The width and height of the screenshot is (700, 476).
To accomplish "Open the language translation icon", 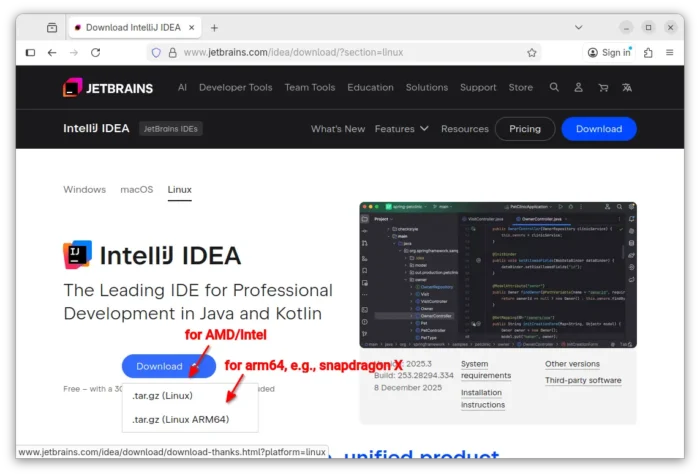I will (x=627, y=87).
